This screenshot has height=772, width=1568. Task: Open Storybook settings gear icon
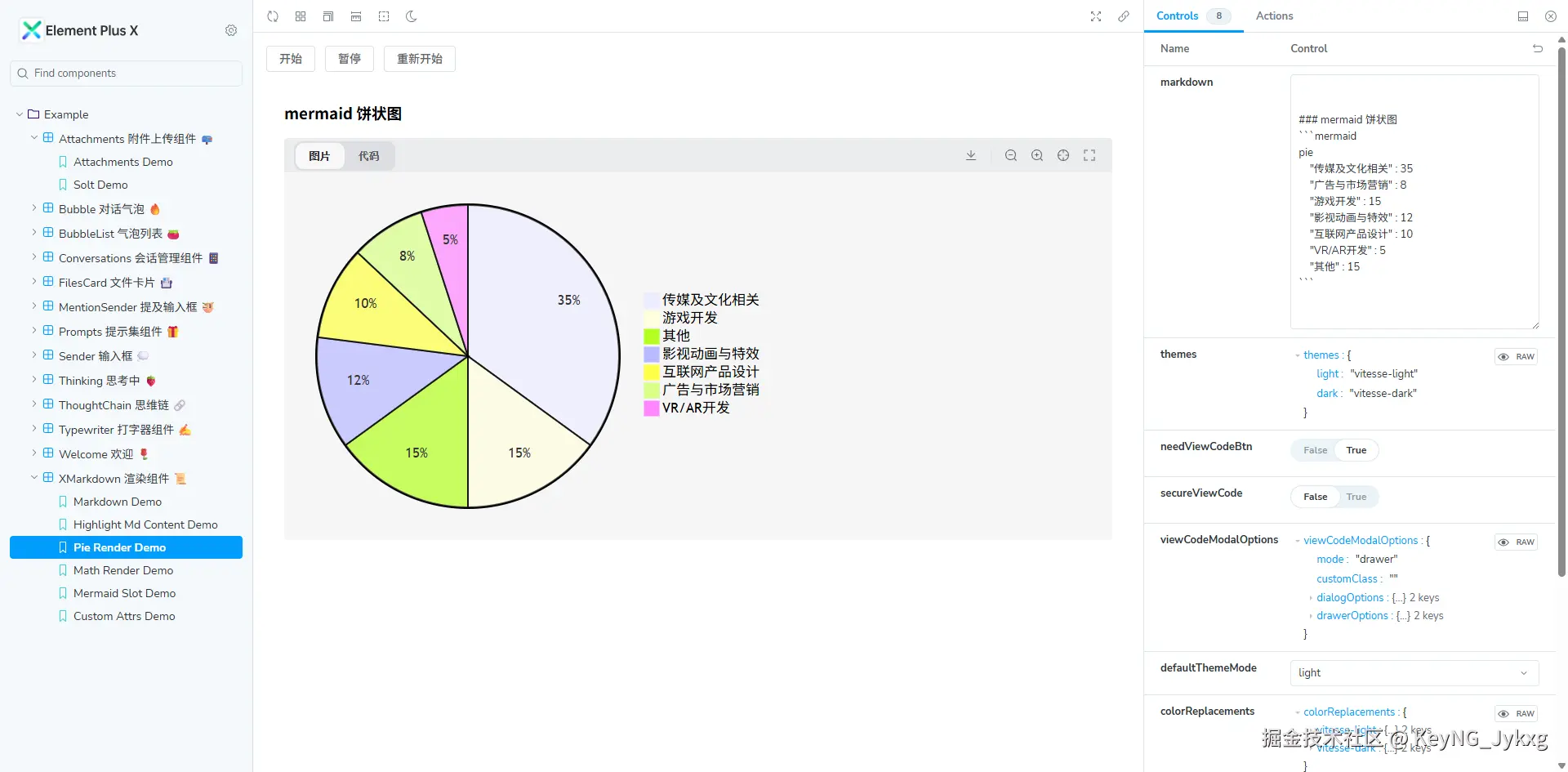(231, 30)
